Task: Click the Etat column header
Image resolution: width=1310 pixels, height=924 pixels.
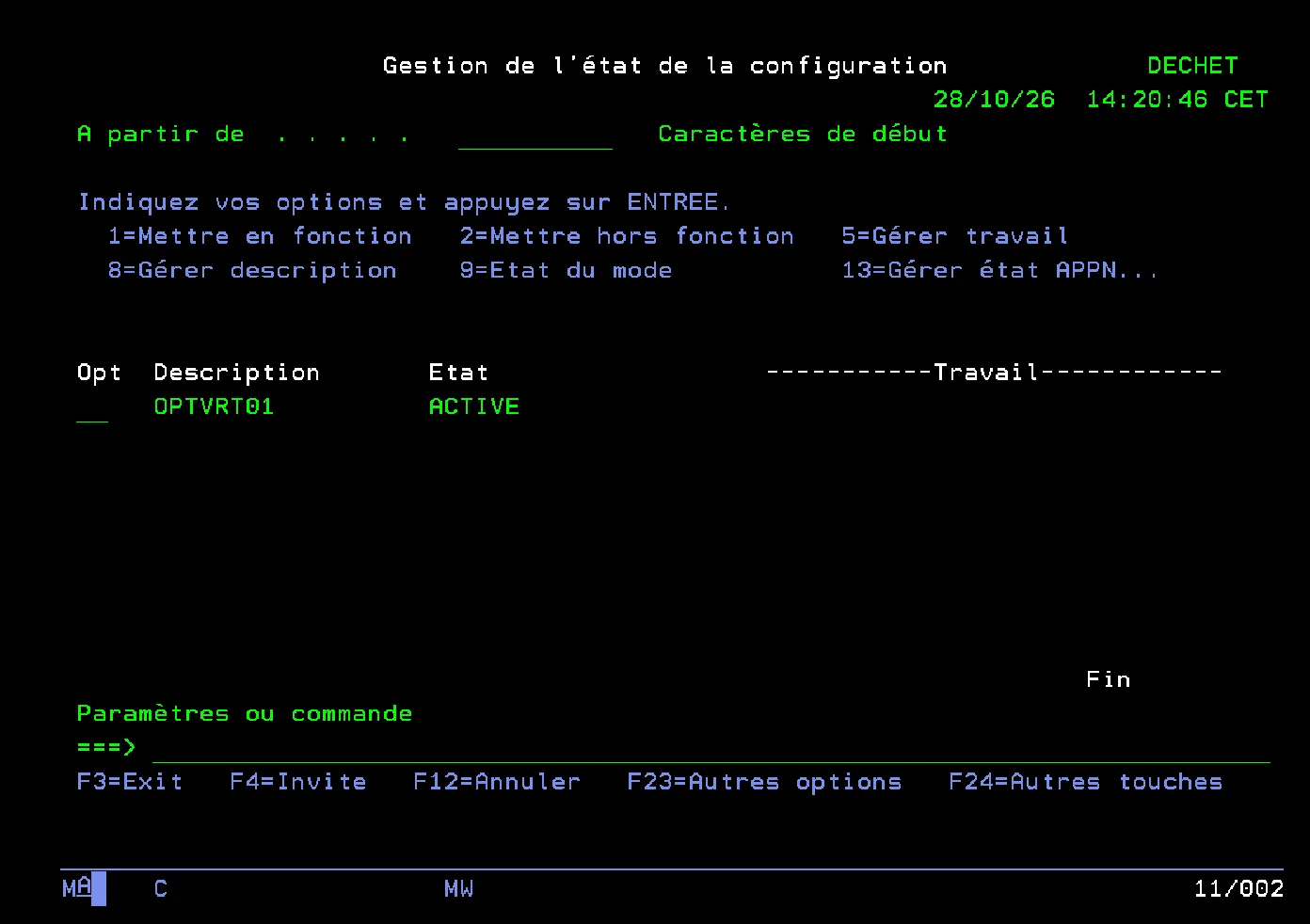Action: click(x=458, y=373)
